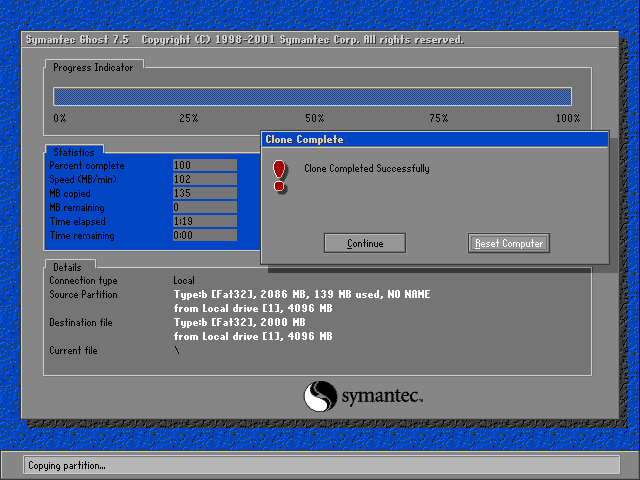
Task: Click the 0% progress scale label
Action: pos(60,118)
